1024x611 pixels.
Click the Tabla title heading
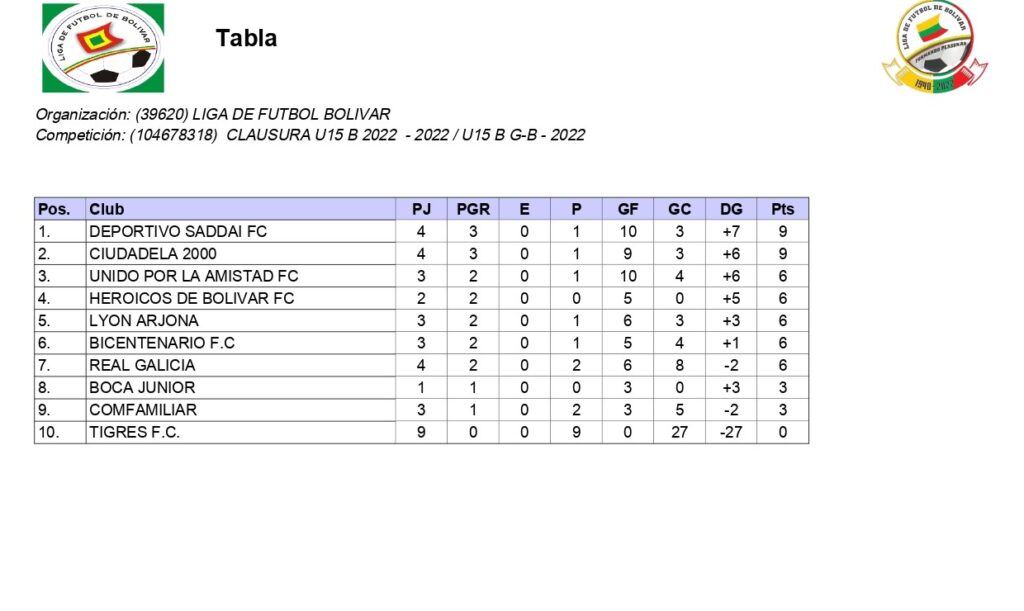(x=246, y=39)
